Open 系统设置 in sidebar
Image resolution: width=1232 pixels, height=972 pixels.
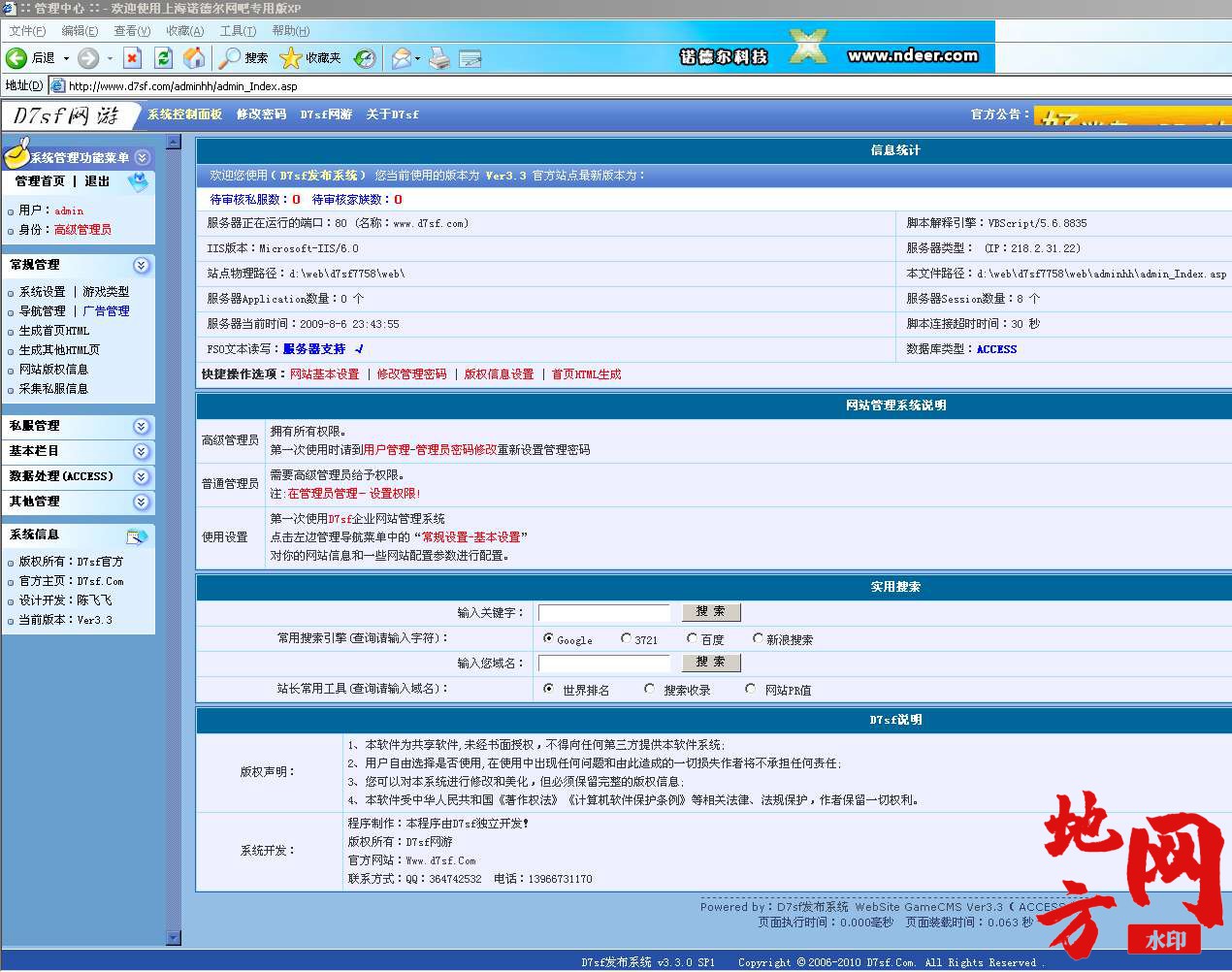point(43,291)
